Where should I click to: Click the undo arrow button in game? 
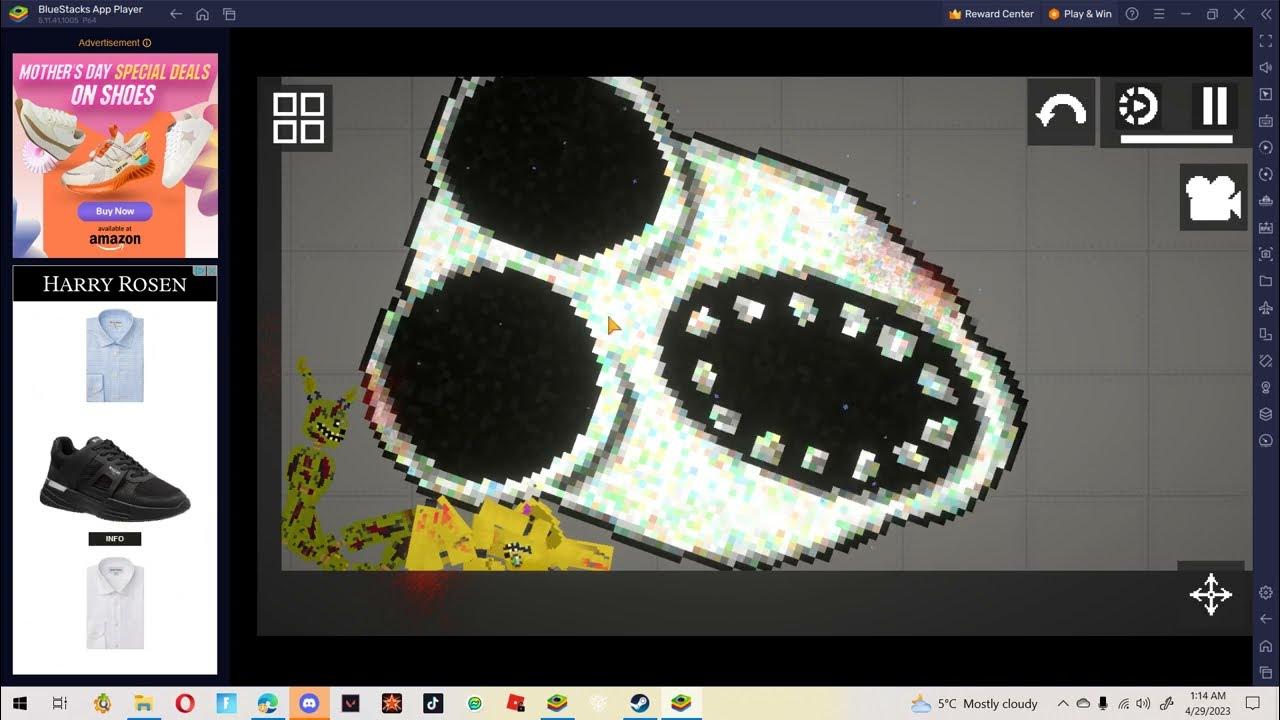pyautogui.click(x=1061, y=112)
